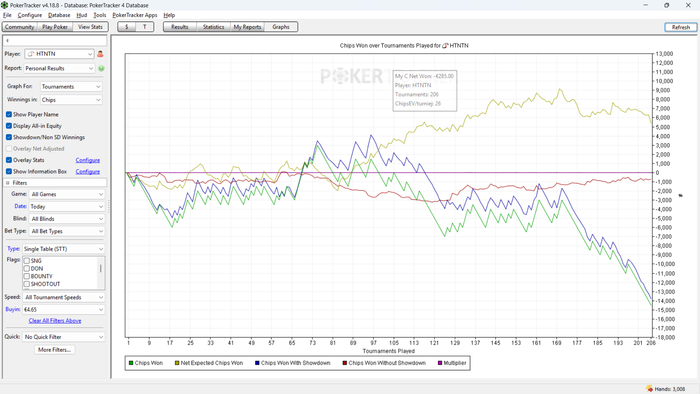Click the Chips Won green legend marker
The height and width of the screenshot is (394, 700).
pyautogui.click(x=131, y=363)
